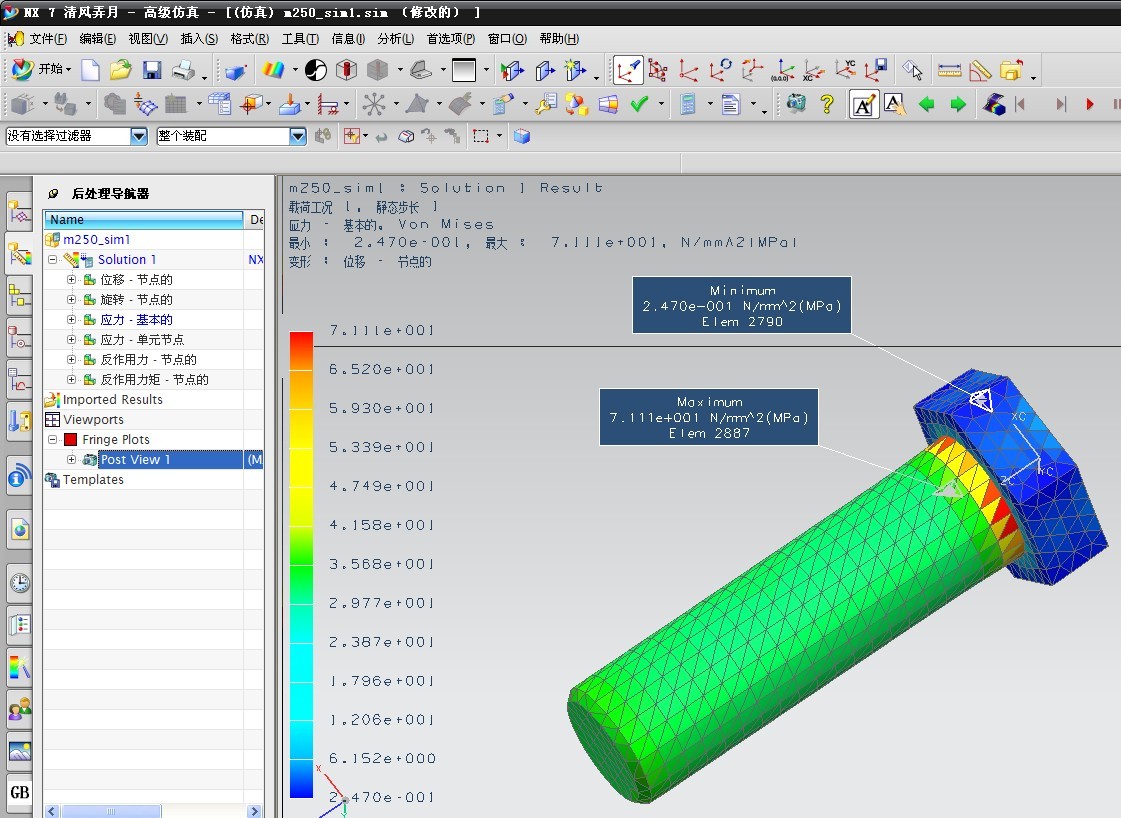Screen dimensions: 1121x818
Task: Click the constraint support icon with red hatch
Action: tap(327, 104)
